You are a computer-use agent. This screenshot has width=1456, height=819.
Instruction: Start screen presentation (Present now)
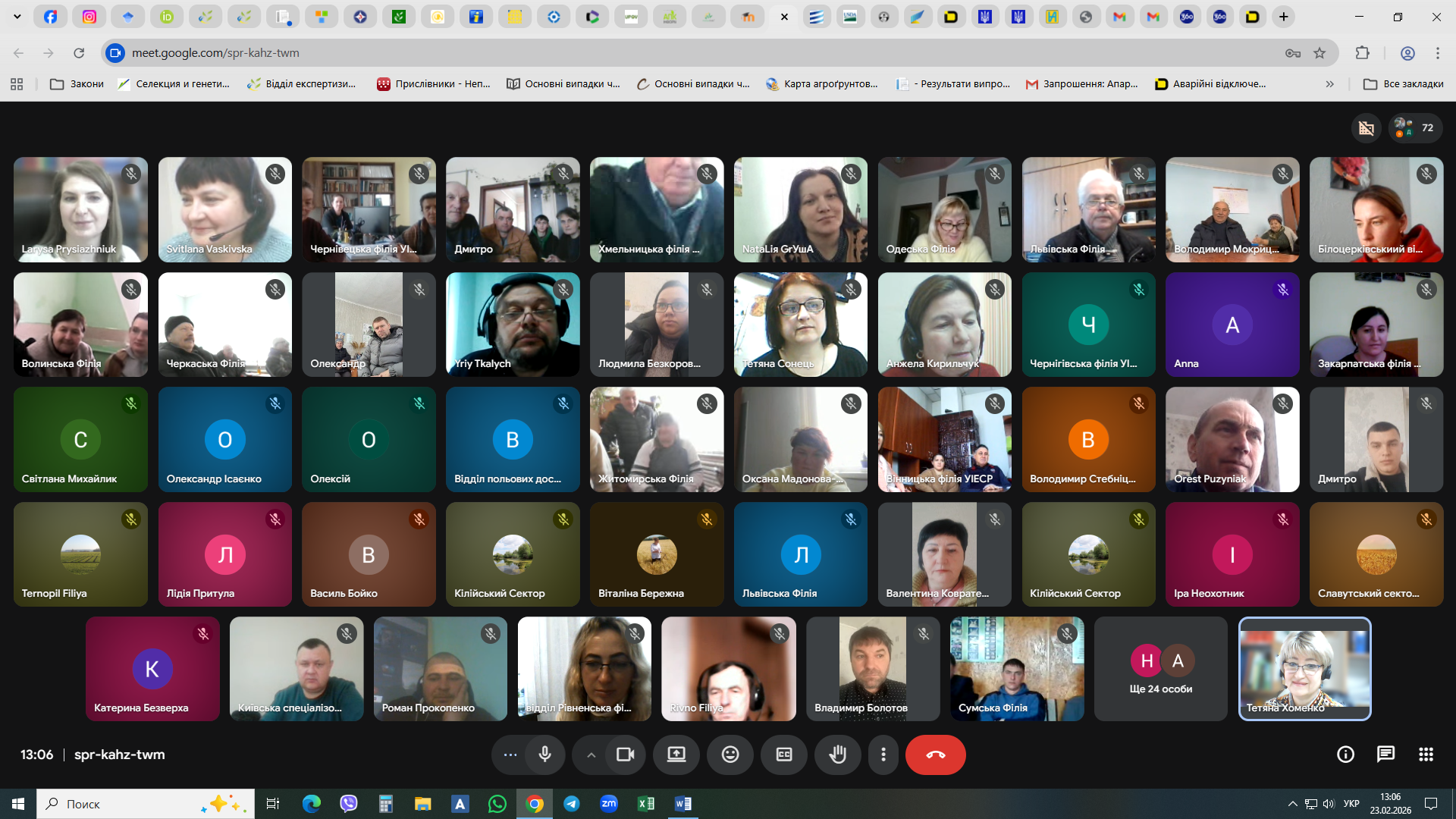click(x=676, y=755)
